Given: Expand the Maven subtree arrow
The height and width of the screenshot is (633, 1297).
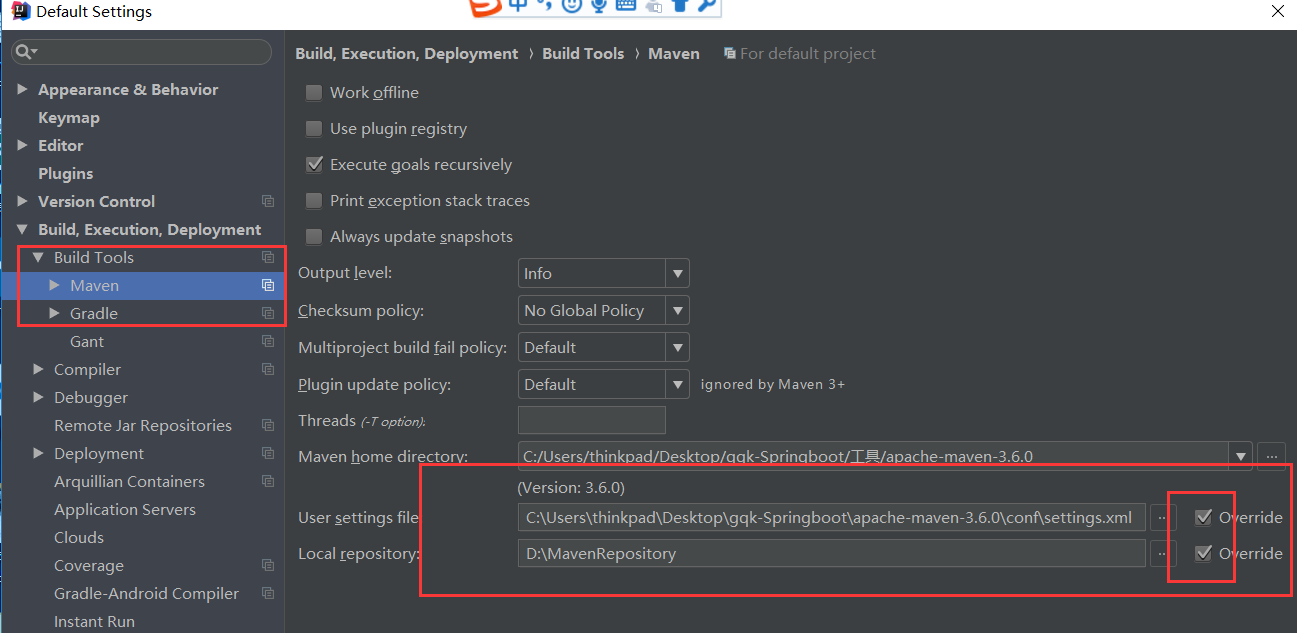Looking at the screenshot, I should (54, 286).
